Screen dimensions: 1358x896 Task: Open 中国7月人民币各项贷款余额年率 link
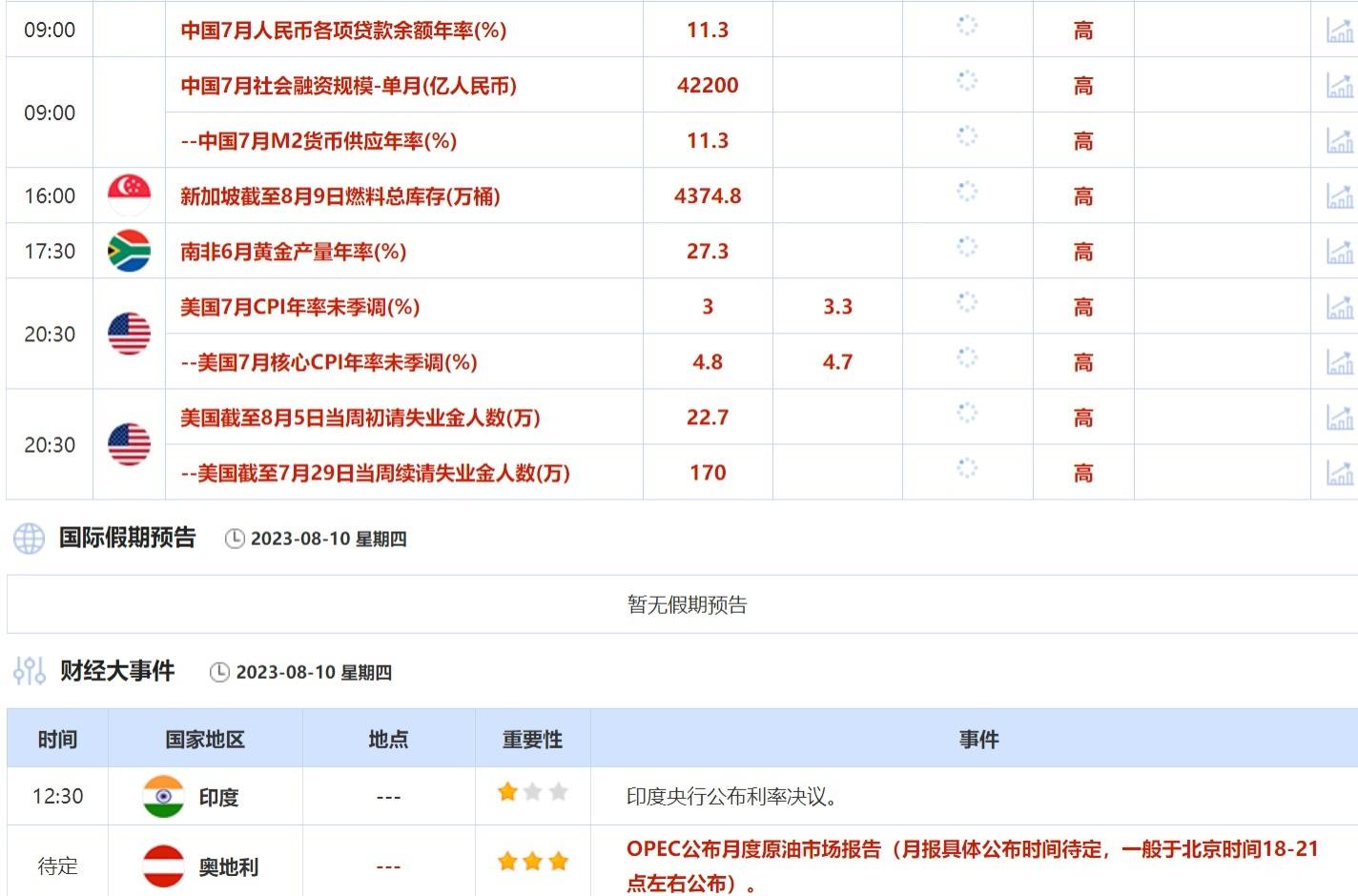click(x=343, y=31)
